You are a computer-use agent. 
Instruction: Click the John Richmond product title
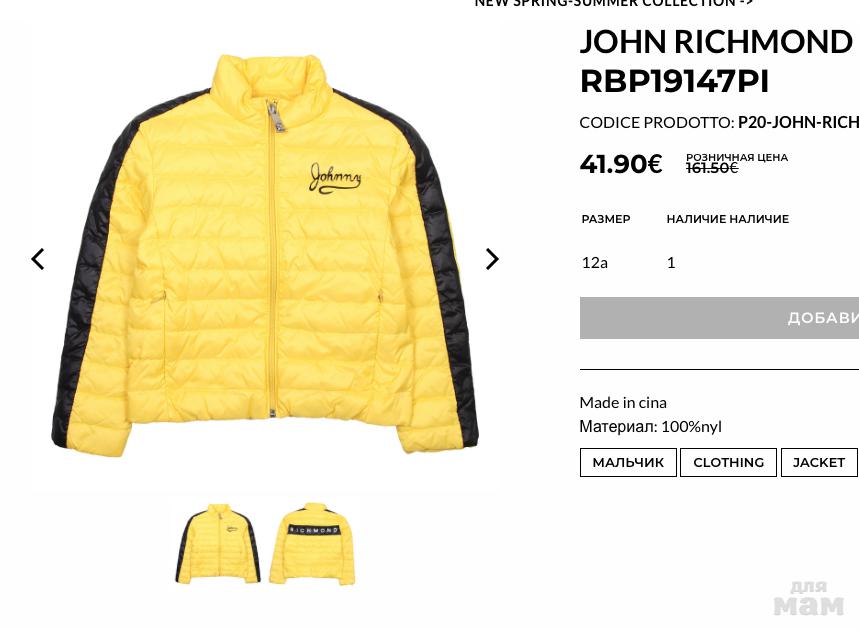click(716, 61)
